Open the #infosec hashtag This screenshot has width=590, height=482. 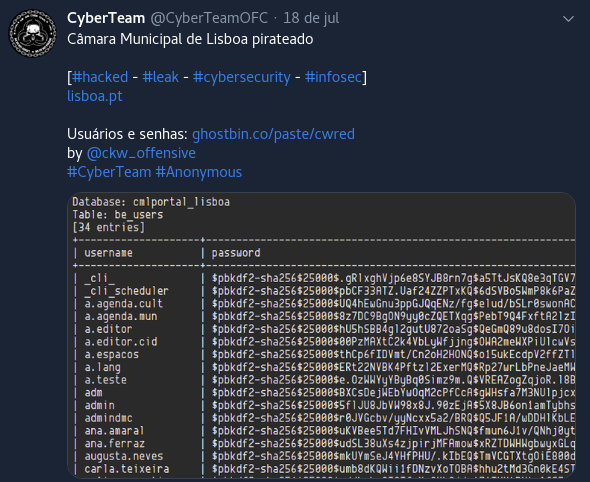pyautogui.click(x=333, y=77)
